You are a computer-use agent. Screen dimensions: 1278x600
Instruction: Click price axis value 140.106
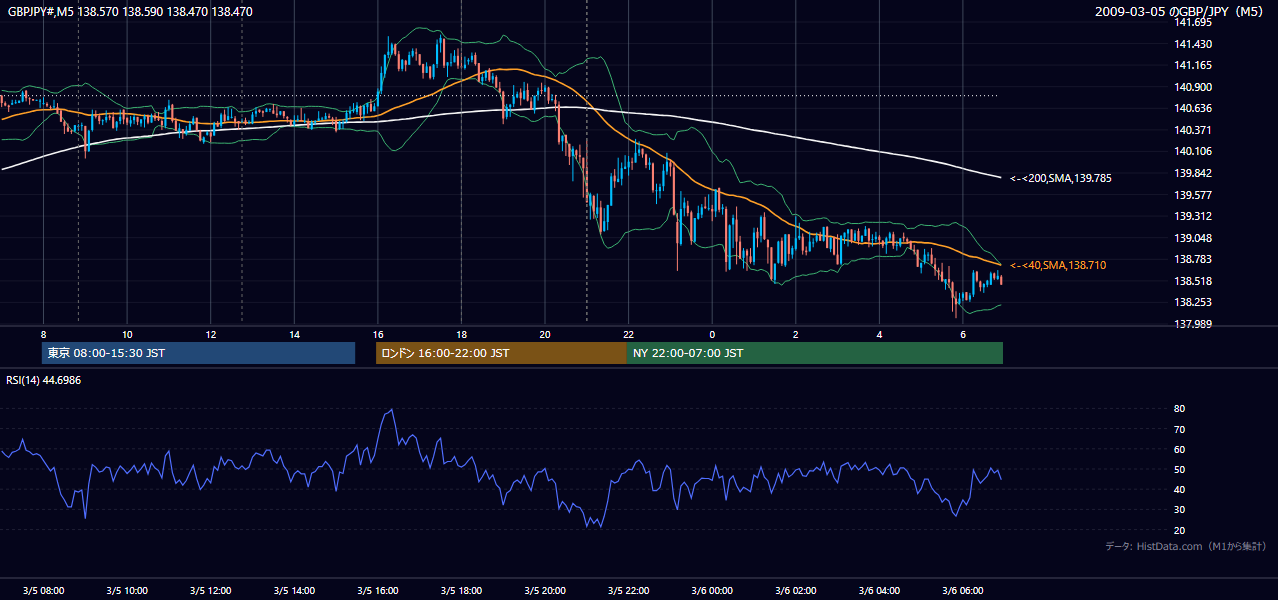[x=1194, y=151]
